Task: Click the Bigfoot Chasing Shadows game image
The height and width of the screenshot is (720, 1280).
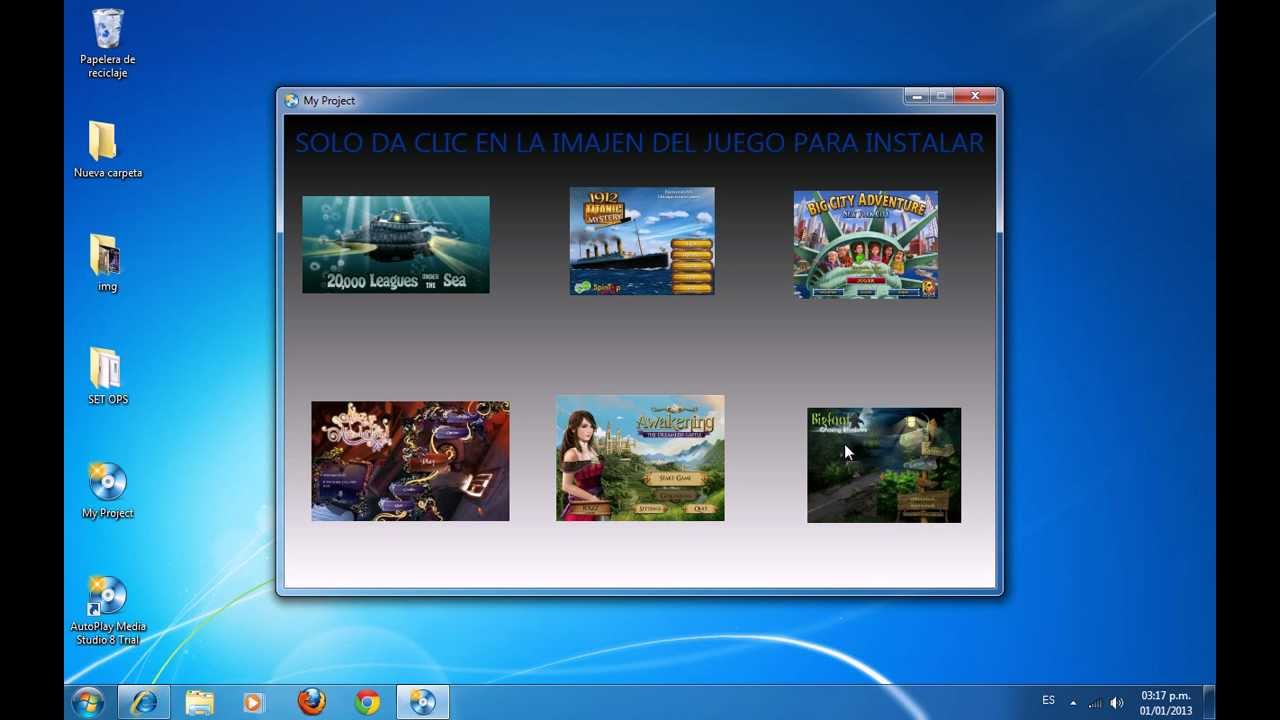Action: click(x=884, y=465)
